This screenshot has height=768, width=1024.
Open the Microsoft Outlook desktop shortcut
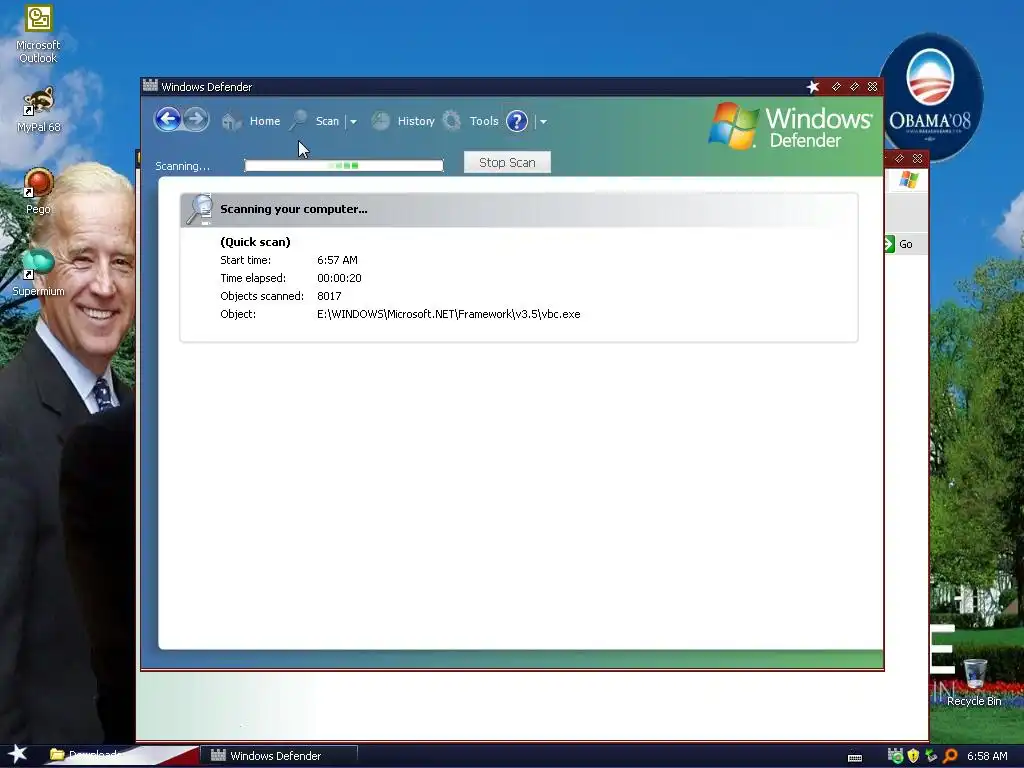[38, 35]
